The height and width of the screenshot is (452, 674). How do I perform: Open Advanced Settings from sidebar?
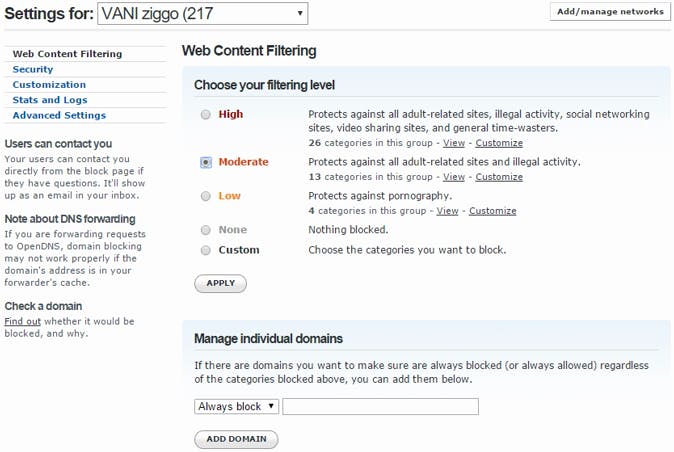(58, 115)
